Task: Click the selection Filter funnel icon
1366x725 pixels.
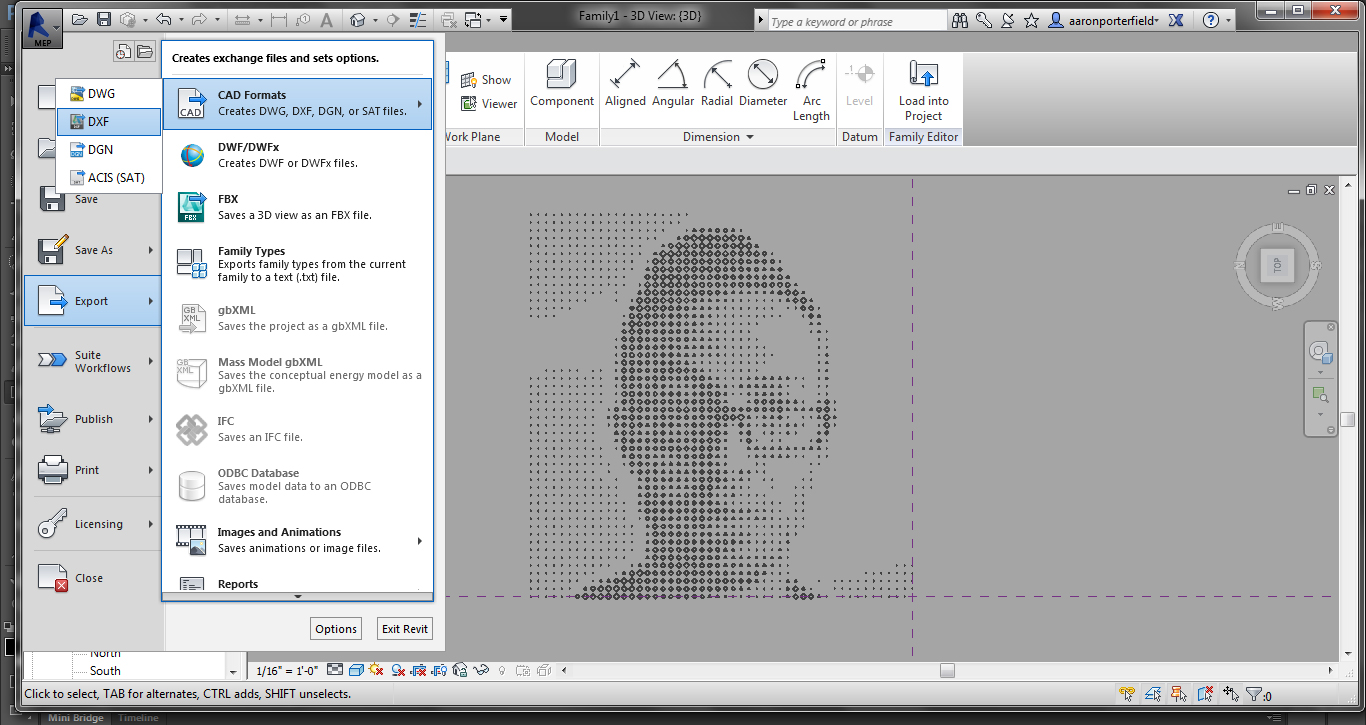Action: pos(1253,695)
